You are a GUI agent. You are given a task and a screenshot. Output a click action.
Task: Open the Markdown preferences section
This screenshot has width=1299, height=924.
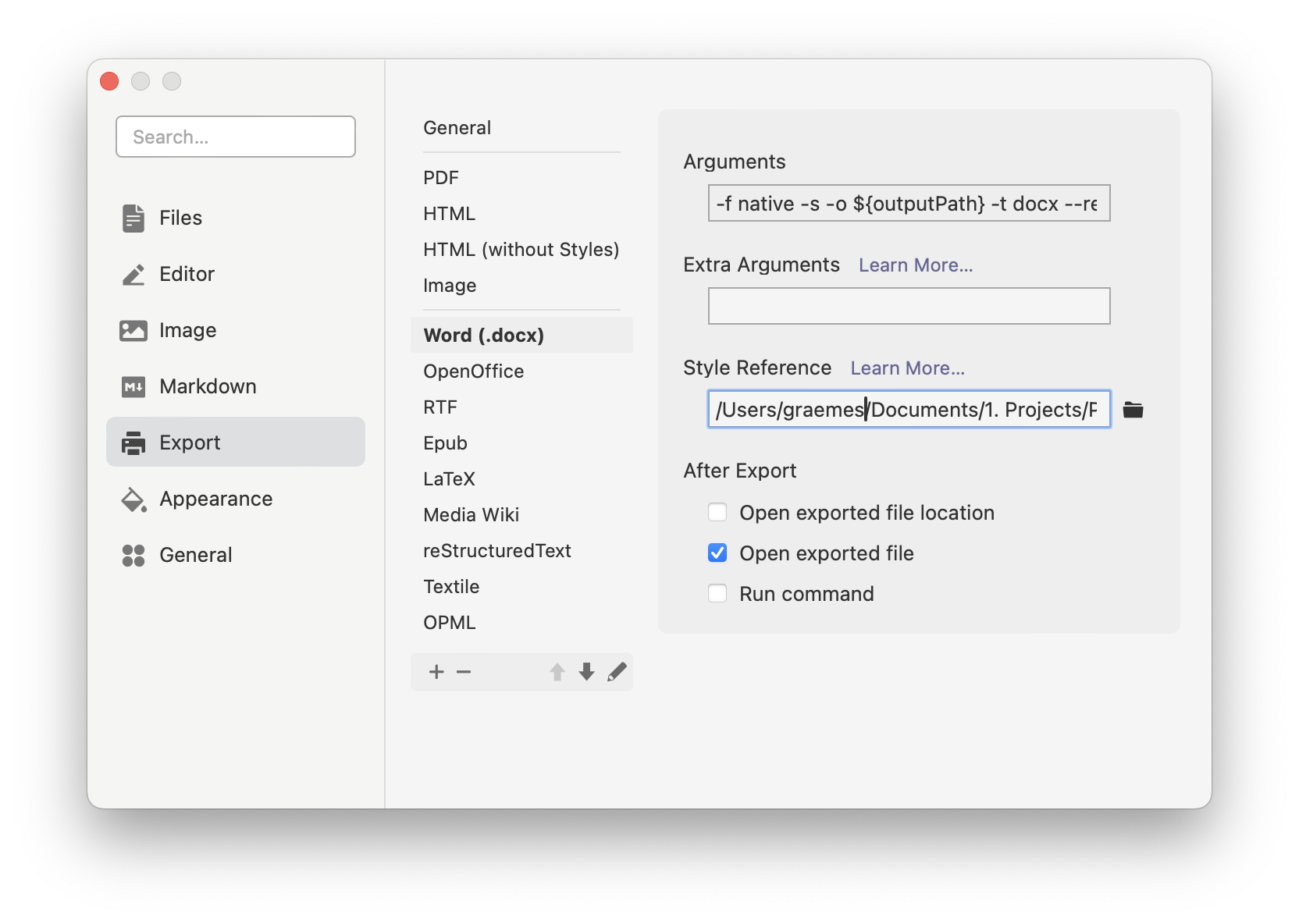[x=207, y=386]
